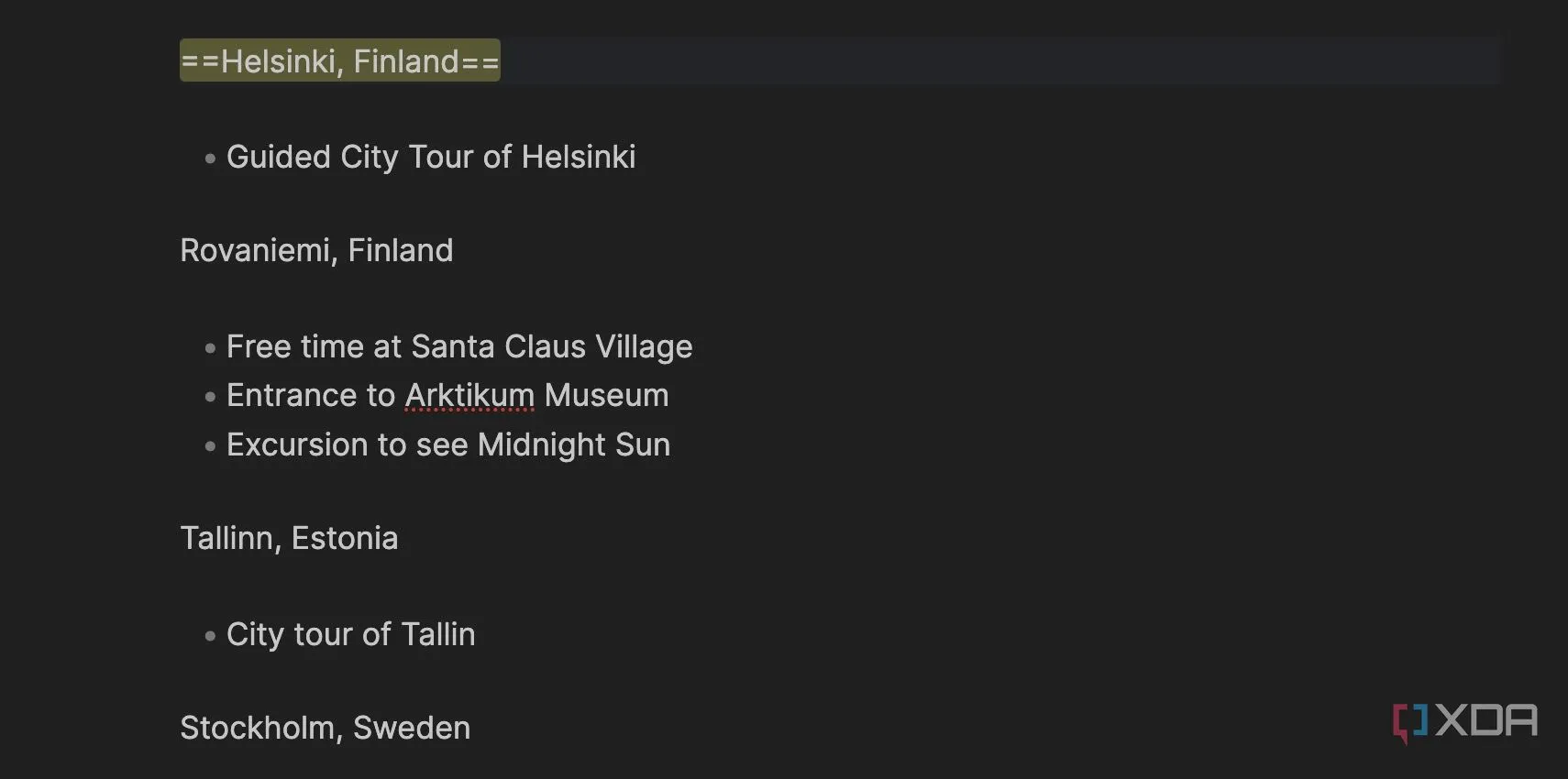Click the City tour of Tallin item
The width and height of the screenshot is (1568, 779).
pyautogui.click(x=351, y=634)
